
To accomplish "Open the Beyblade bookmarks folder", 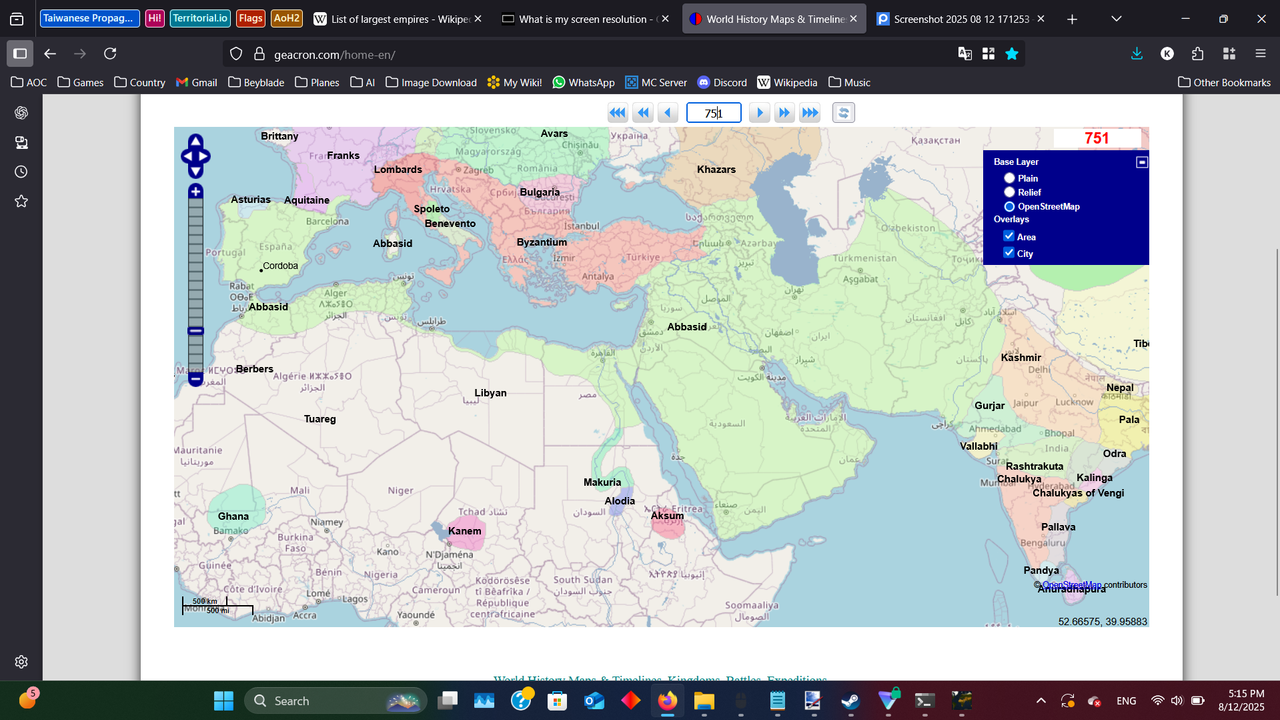I will tap(256, 82).
